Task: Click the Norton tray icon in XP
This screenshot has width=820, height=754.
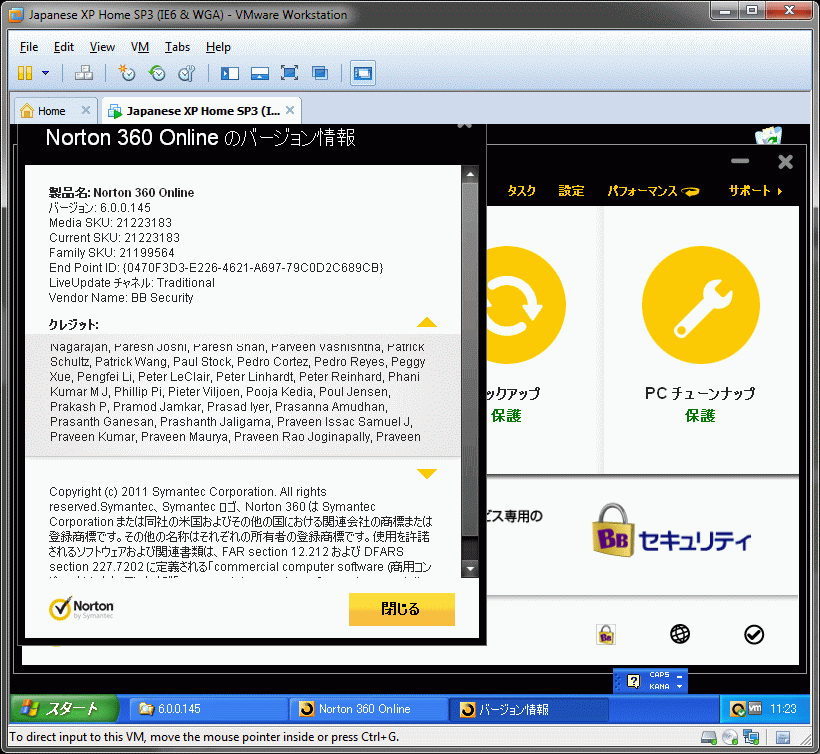Action: (737, 709)
